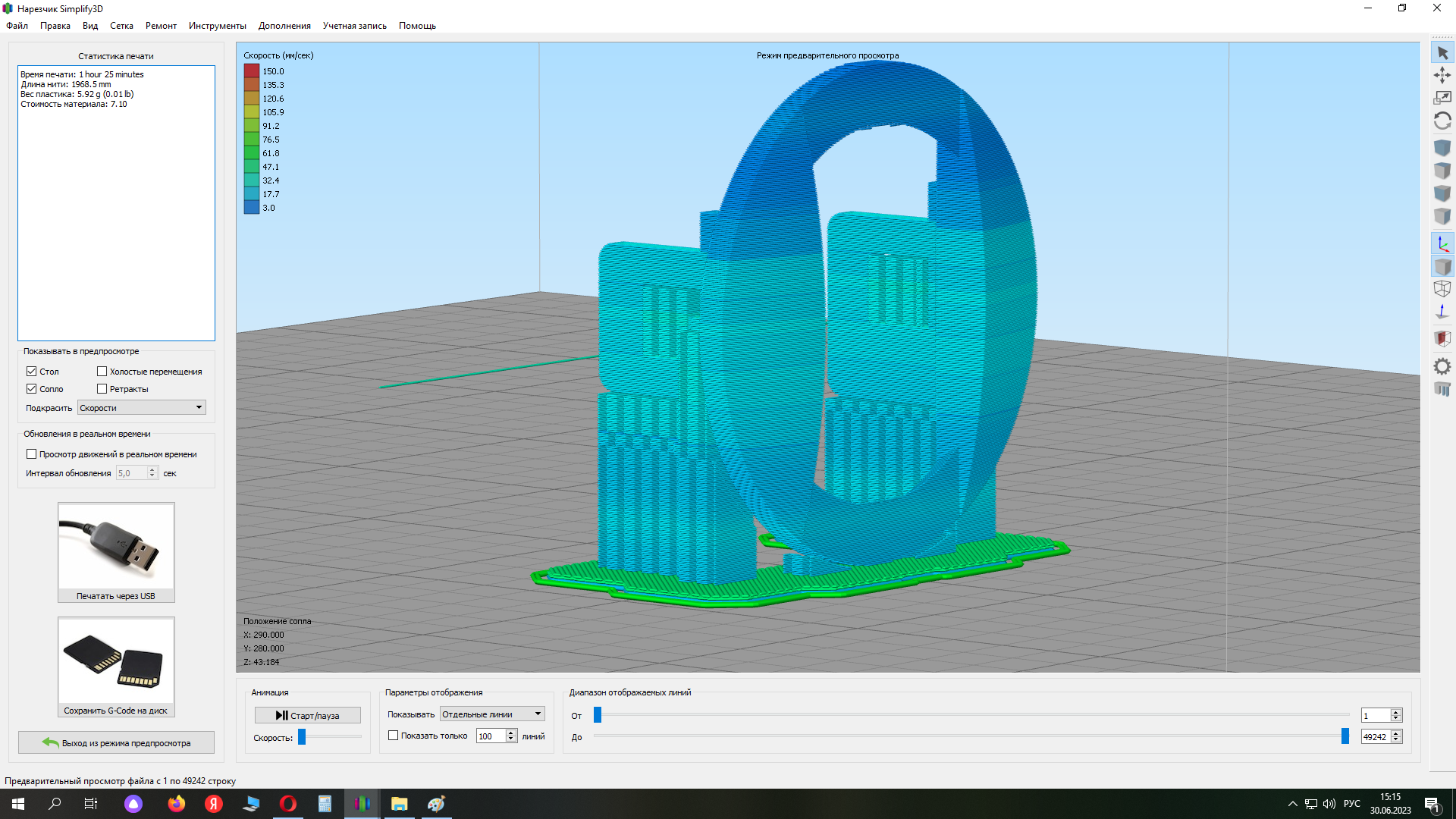Open the Подкрасить Скорости dropdown
The image size is (1456, 819).
click(x=142, y=408)
